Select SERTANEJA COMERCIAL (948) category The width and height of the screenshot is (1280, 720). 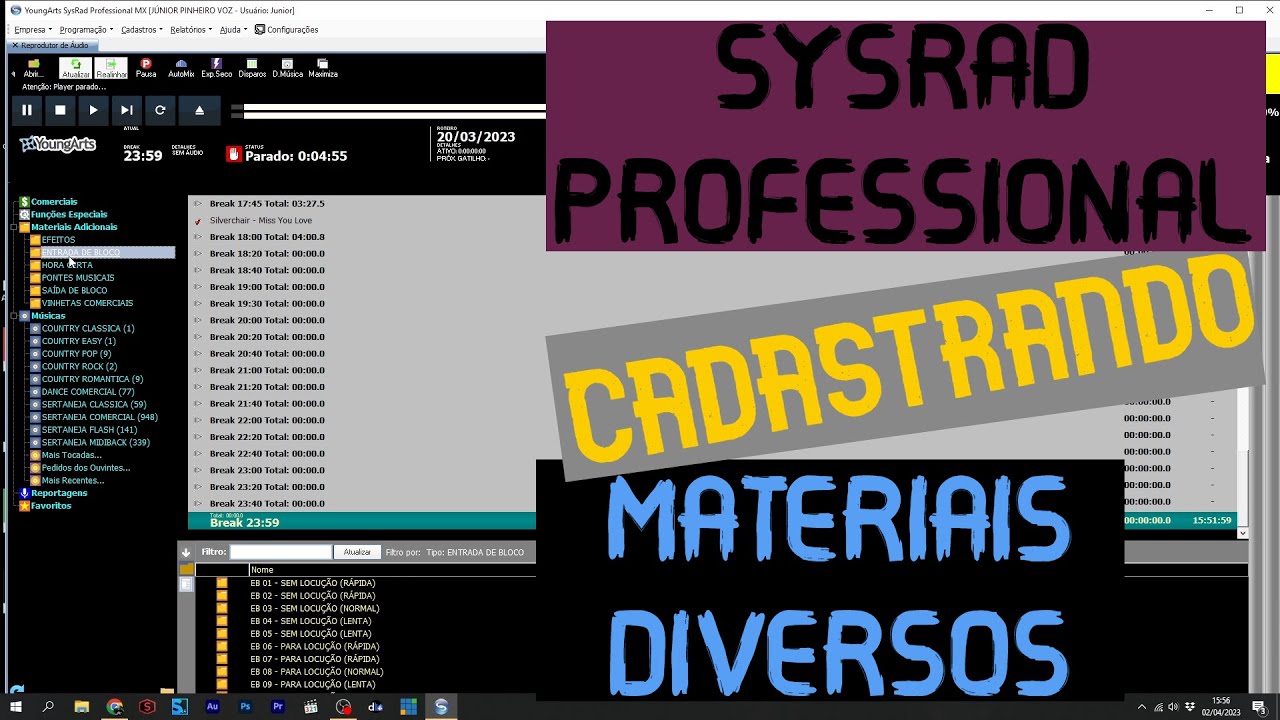point(100,417)
